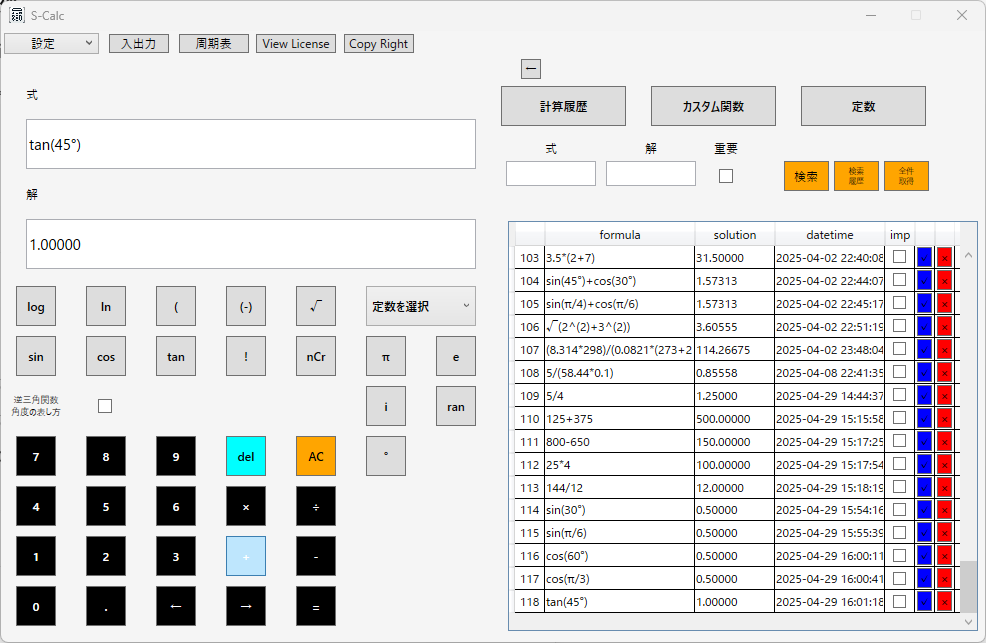986x643 pixels.
Task: Insert the square root symbol
Action: pos(316,306)
